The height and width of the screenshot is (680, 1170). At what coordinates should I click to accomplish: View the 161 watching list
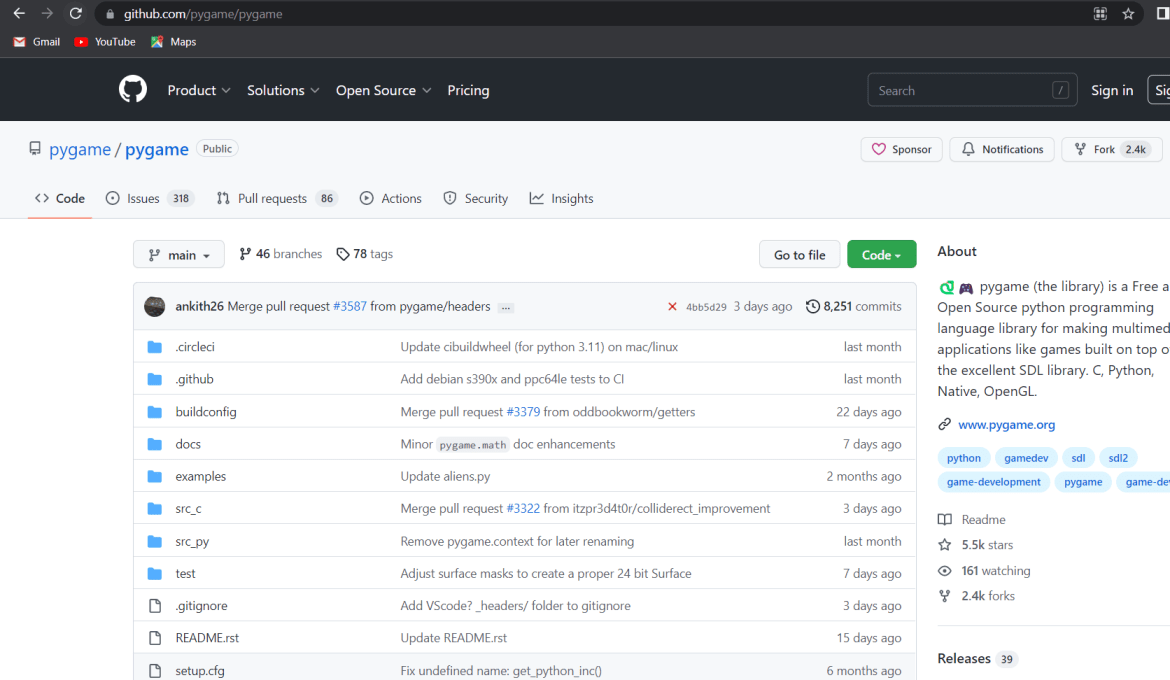984,570
